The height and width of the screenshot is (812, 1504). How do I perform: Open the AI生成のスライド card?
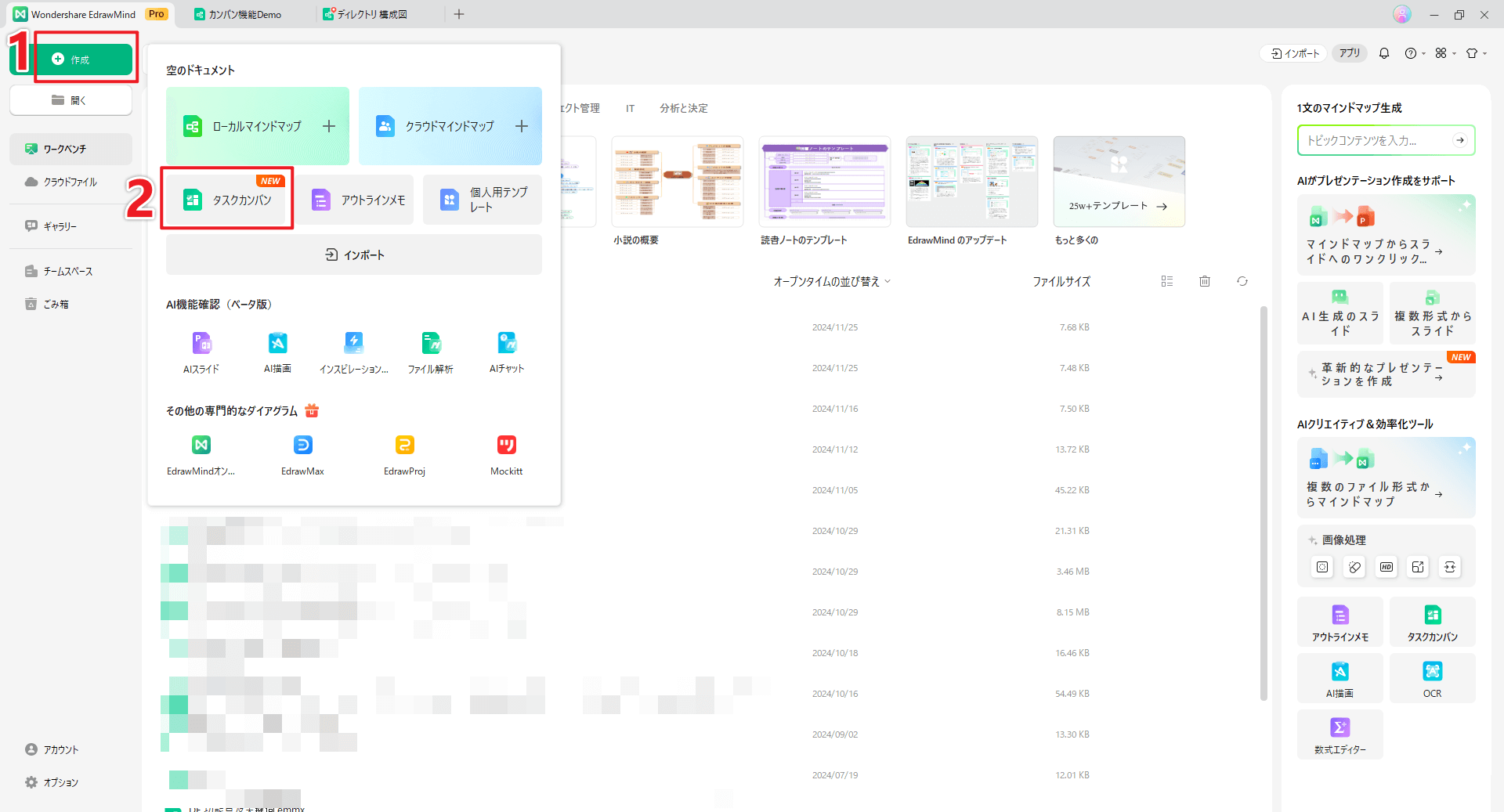click(1339, 313)
